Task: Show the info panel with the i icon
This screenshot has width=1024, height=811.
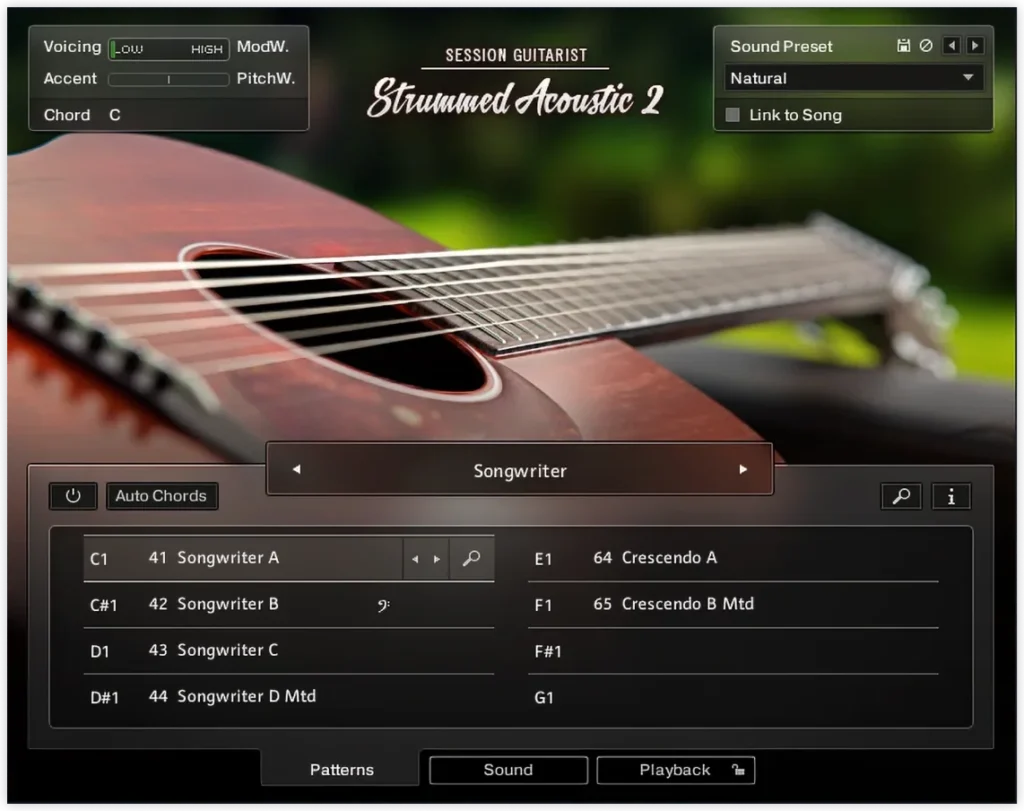Action: pos(951,497)
